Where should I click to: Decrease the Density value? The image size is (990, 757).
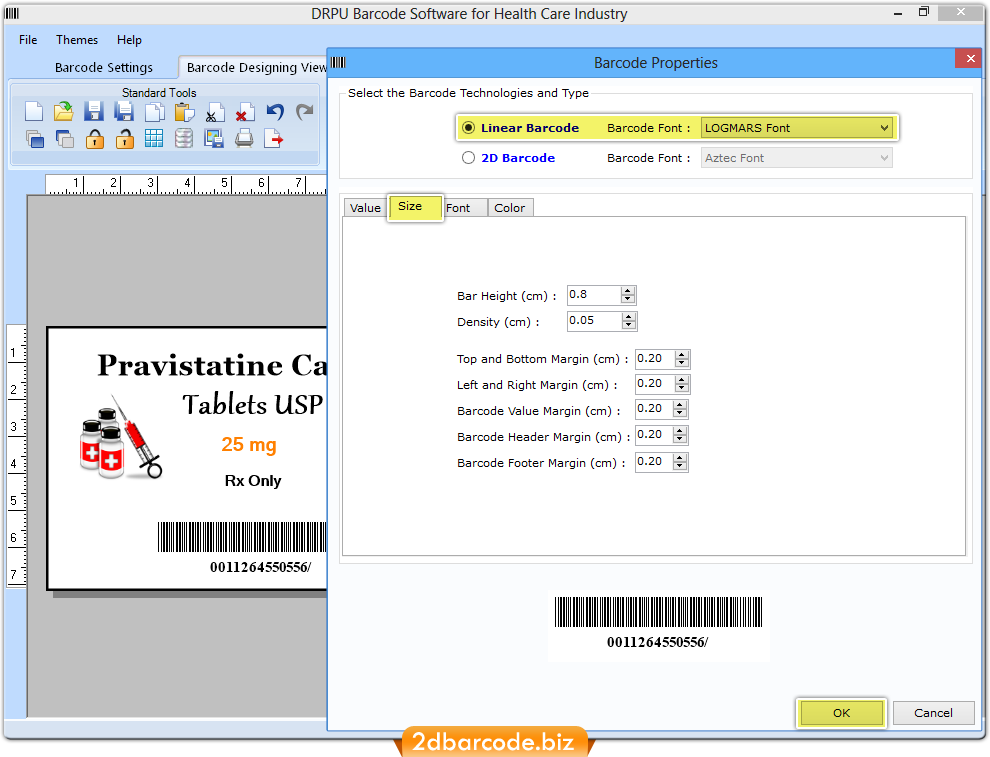[x=628, y=325]
